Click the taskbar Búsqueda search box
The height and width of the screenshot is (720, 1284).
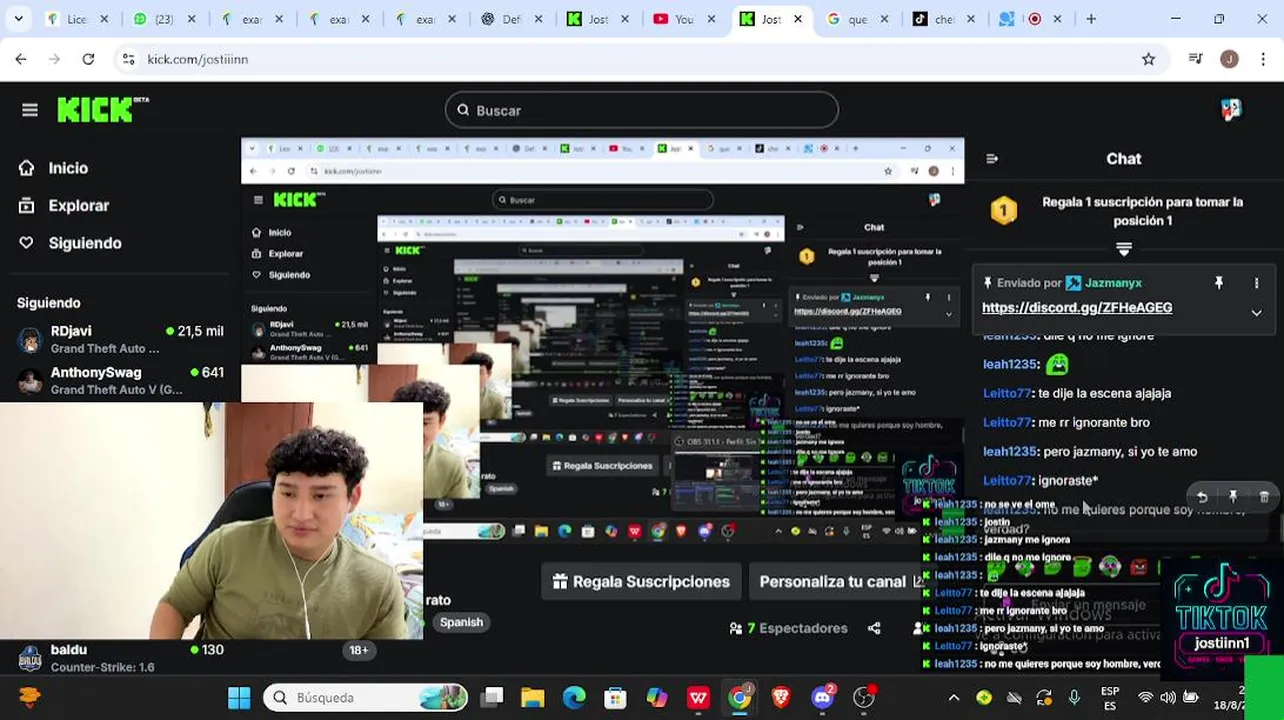click(x=366, y=697)
